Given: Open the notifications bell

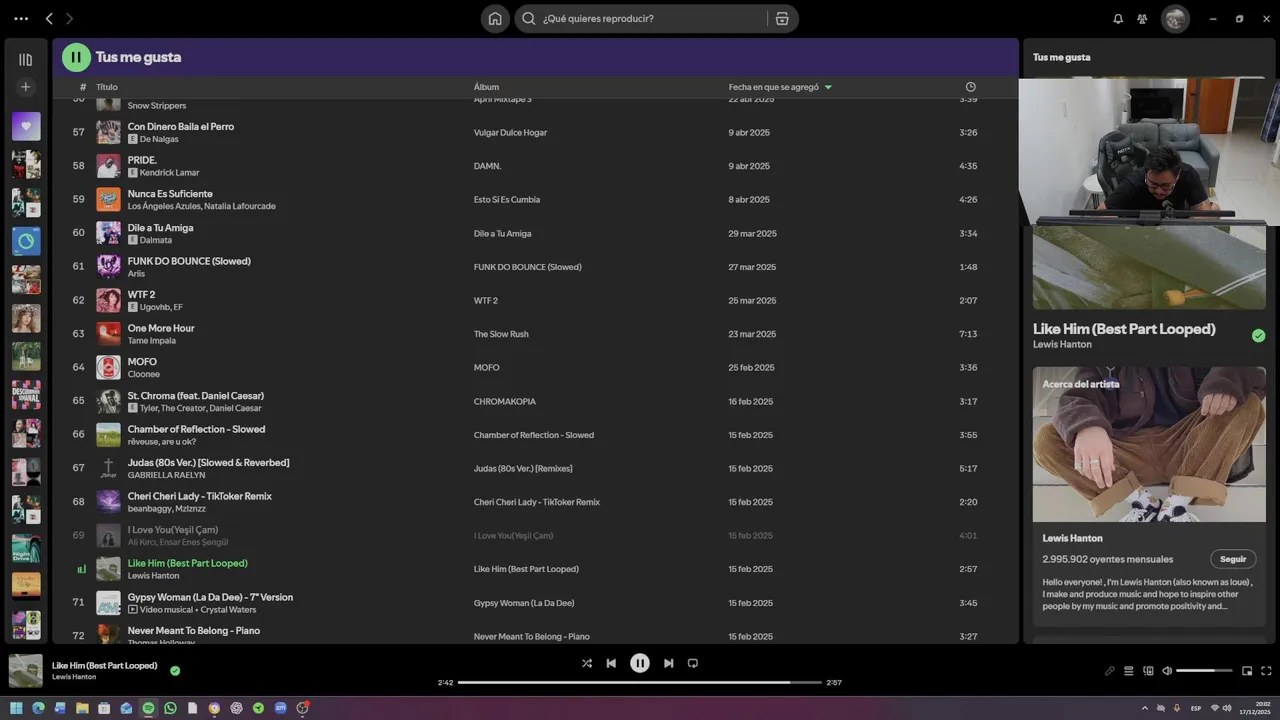Looking at the screenshot, I should (x=1118, y=19).
